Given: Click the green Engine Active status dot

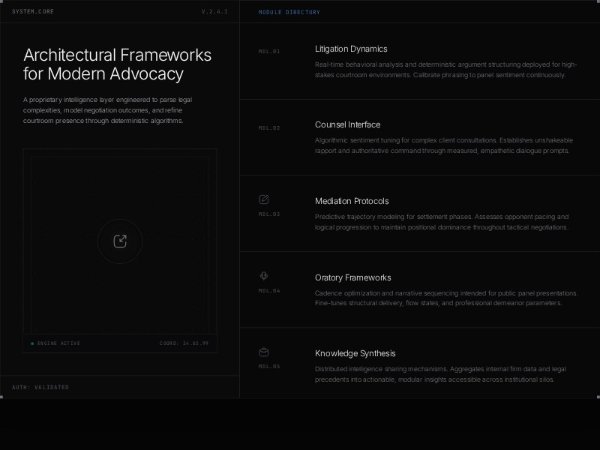Looking at the screenshot, I should [x=32, y=343].
